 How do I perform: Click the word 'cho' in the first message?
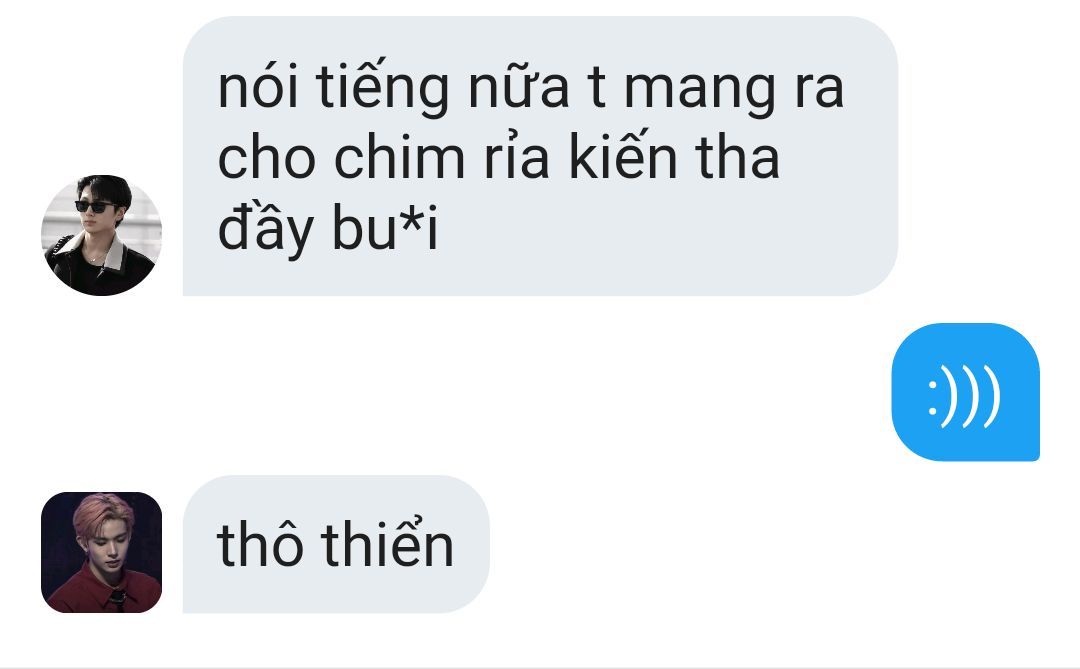(267, 158)
